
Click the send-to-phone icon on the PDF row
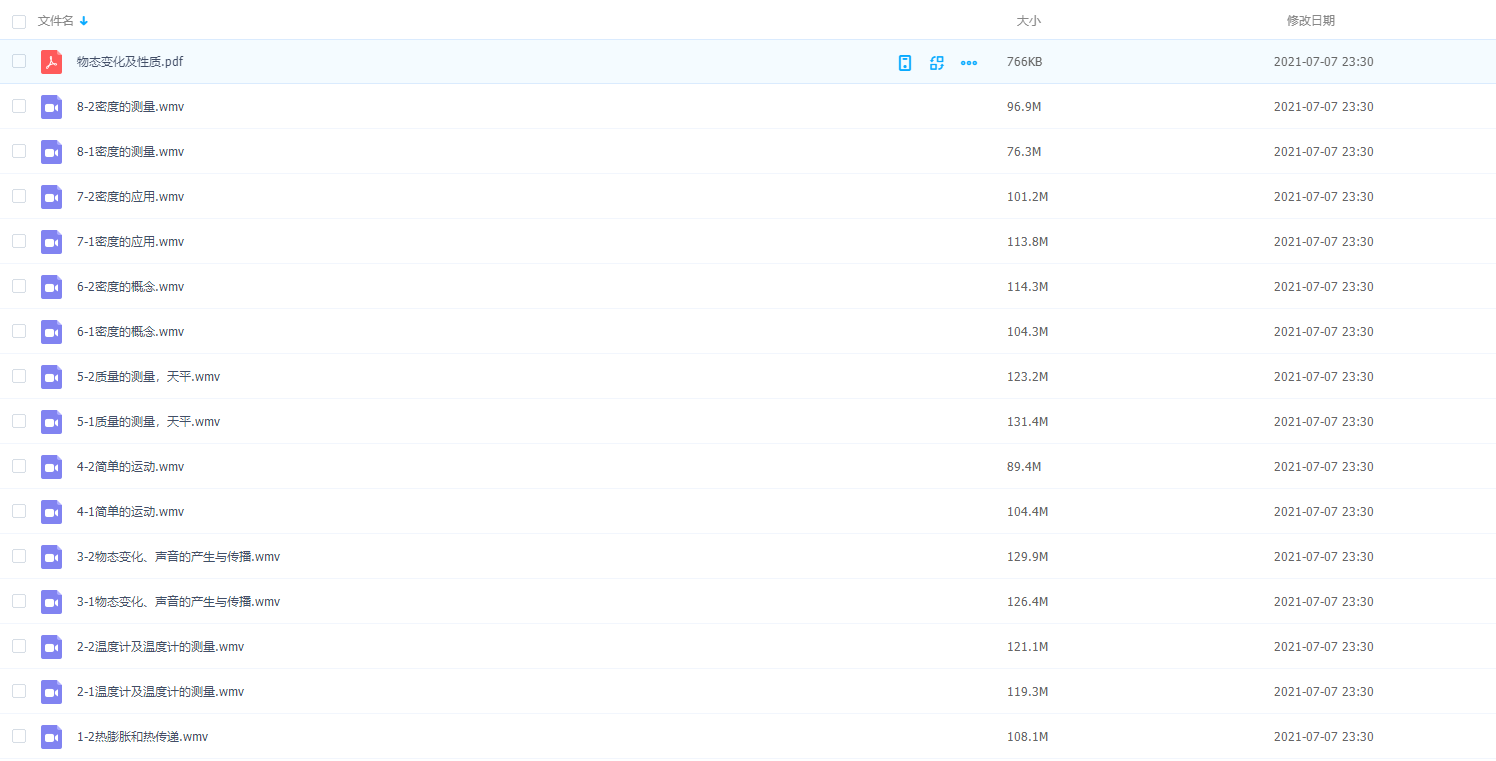tap(905, 62)
